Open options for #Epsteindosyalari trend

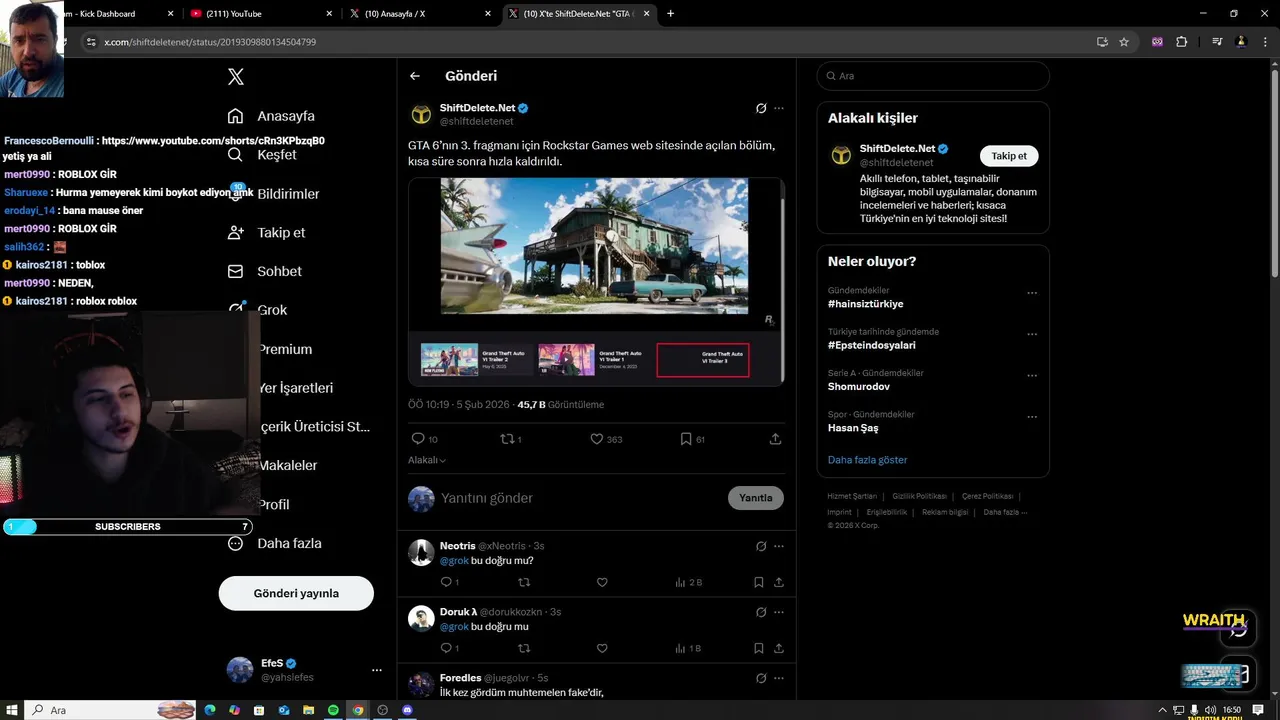point(1032,335)
